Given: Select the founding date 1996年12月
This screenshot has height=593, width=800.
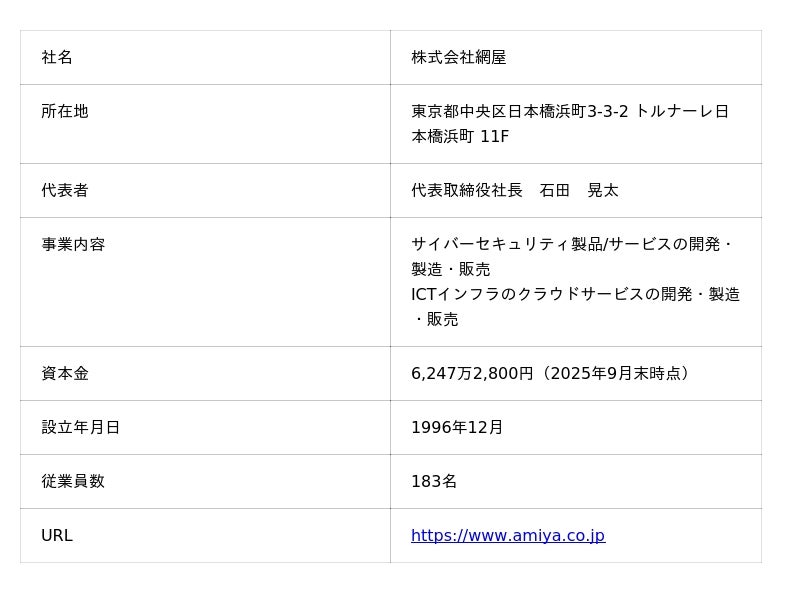Looking at the screenshot, I should pyautogui.click(x=457, y=428).
